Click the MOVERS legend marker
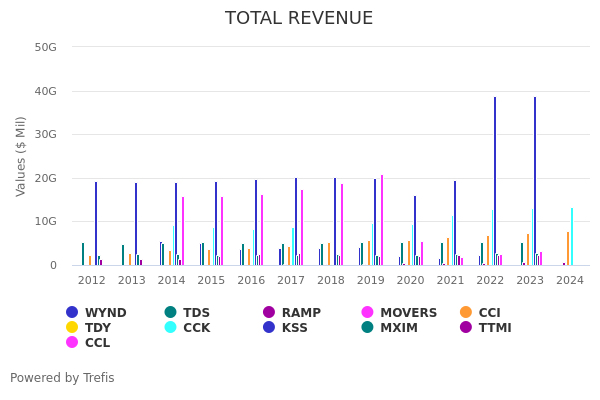The width and height of the screenshot is (600, 400). point(368,313)
